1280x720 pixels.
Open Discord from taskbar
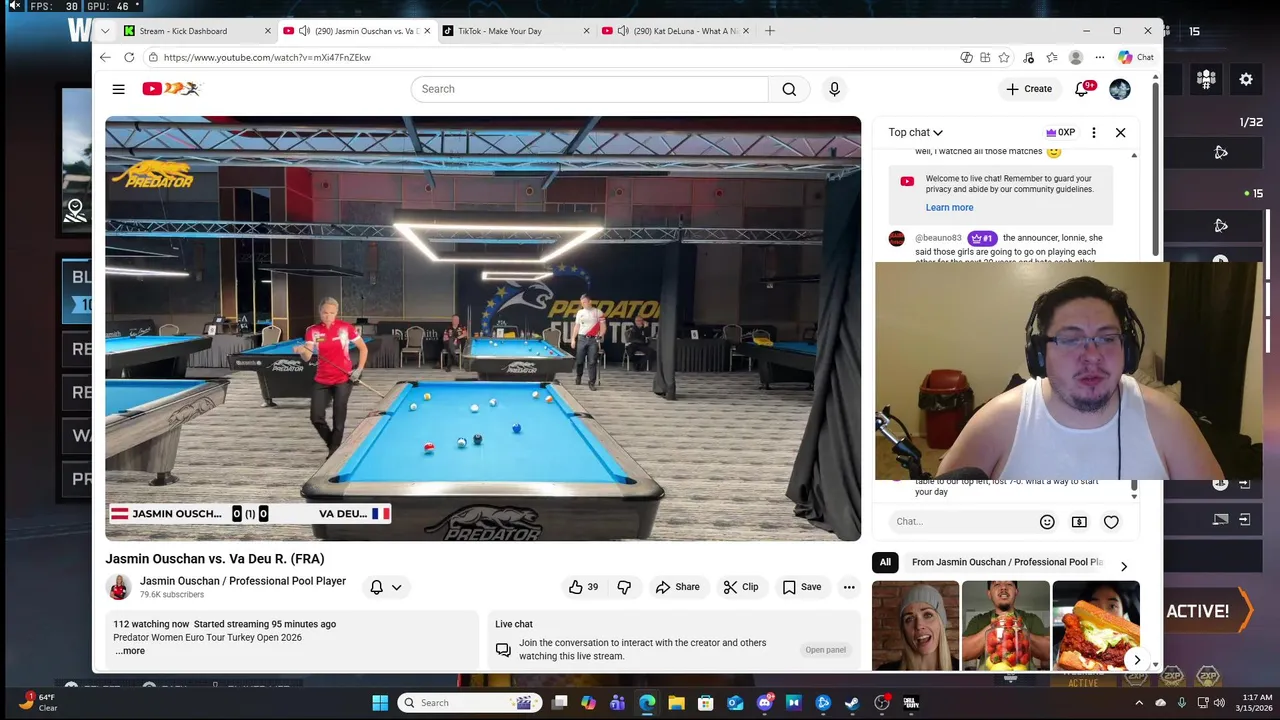(x=764, y=703)
